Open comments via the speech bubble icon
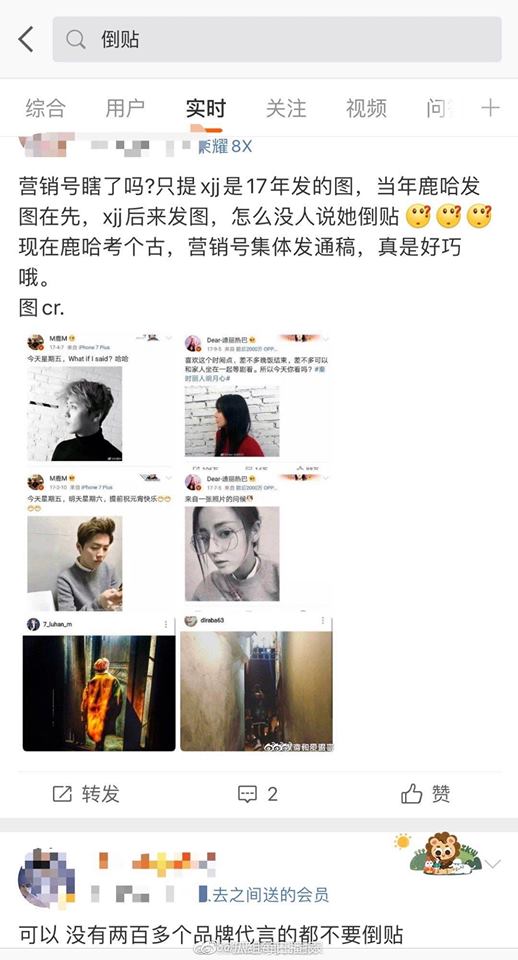This screenshot has width=518, height=960. point(247,794)
